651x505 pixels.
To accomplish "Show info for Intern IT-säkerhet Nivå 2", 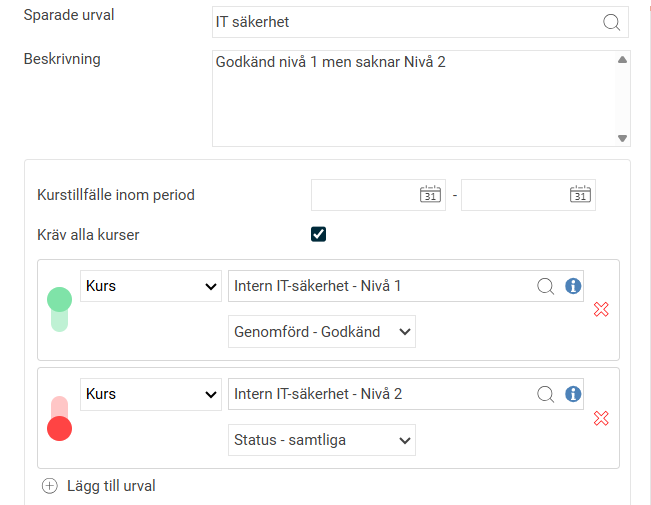I will coord(573,394).
